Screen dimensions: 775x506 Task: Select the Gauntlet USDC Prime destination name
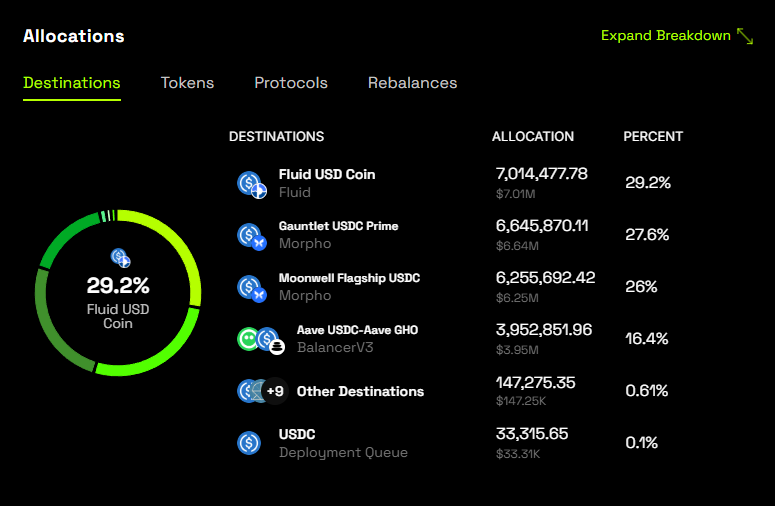coord(338,226)
